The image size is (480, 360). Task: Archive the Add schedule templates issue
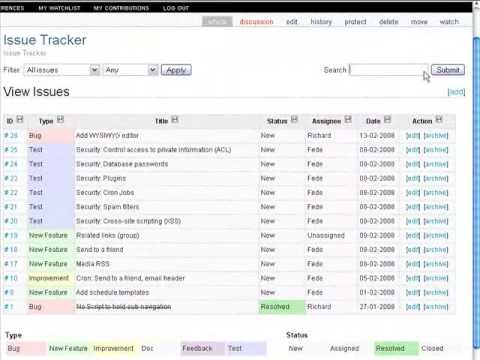coord(436,293)
